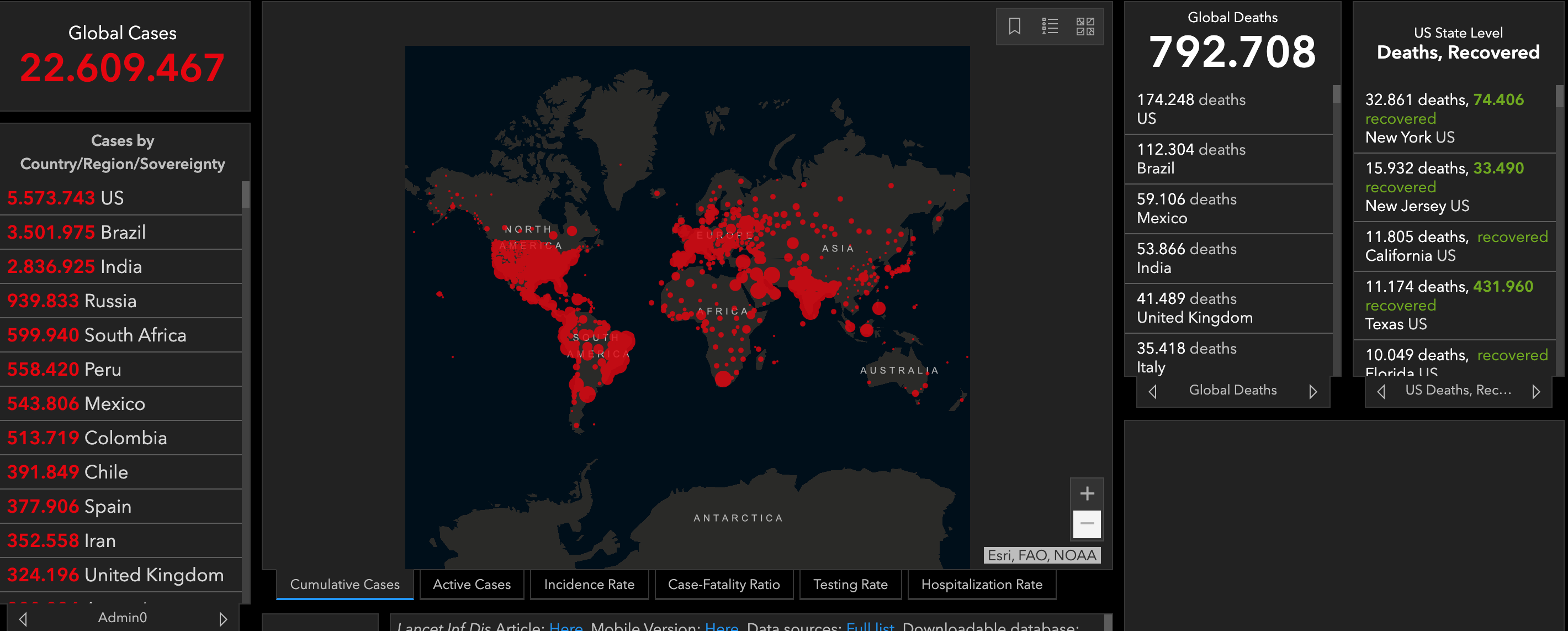Screen dimensions: 1568x631
Task: Open the bookmarks icon on map
Action: tap(1014, 26)
